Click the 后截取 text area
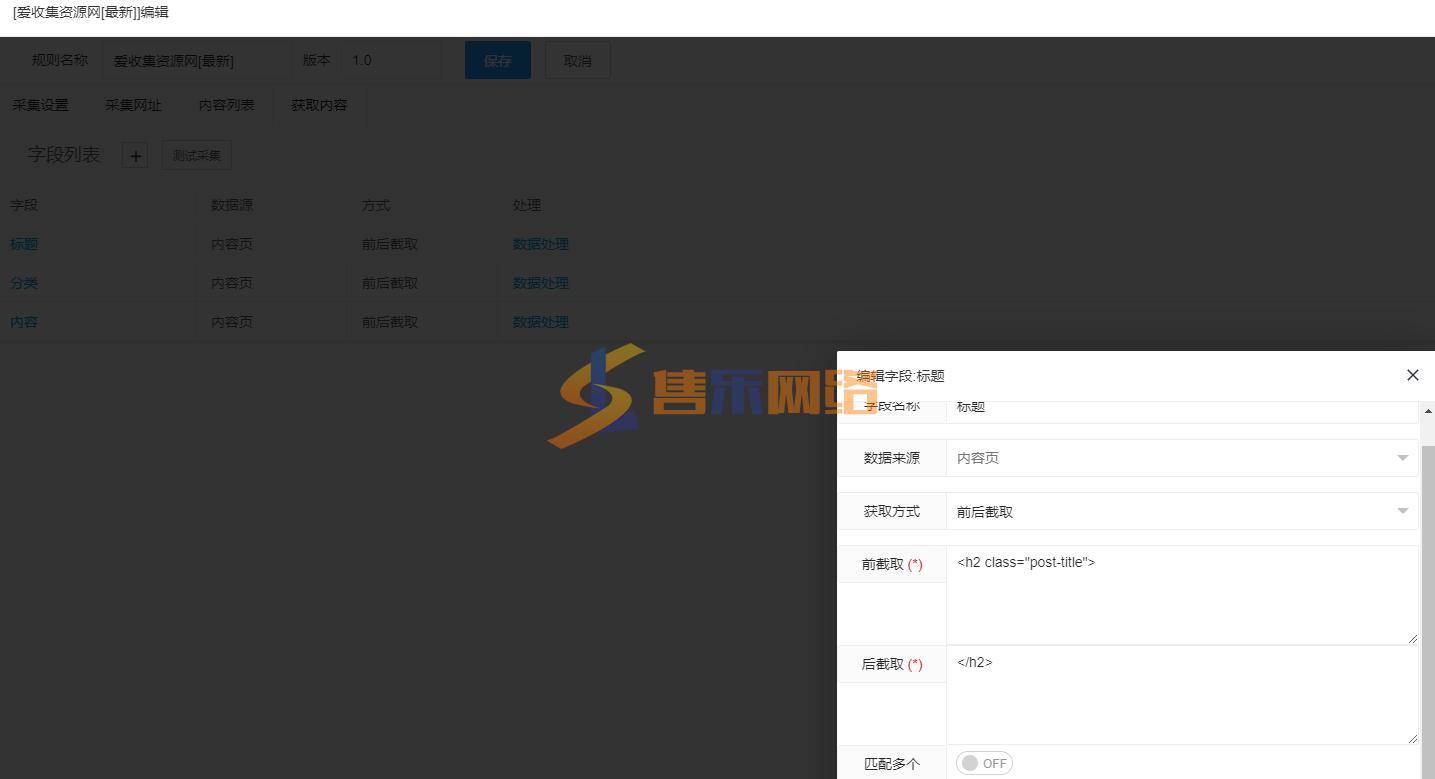 (x=1182, y=695)
